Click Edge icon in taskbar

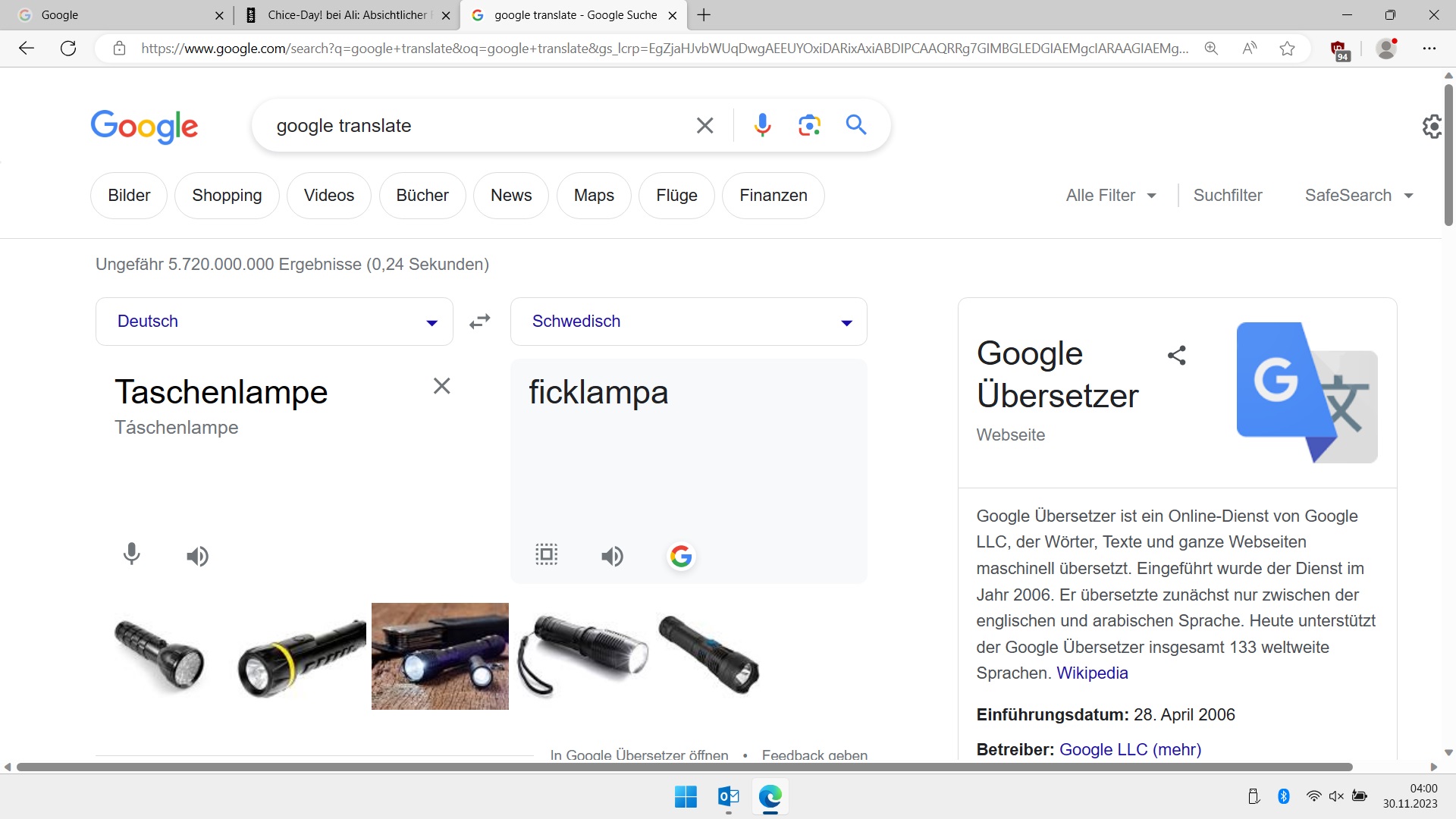click(x=770, y=796)
